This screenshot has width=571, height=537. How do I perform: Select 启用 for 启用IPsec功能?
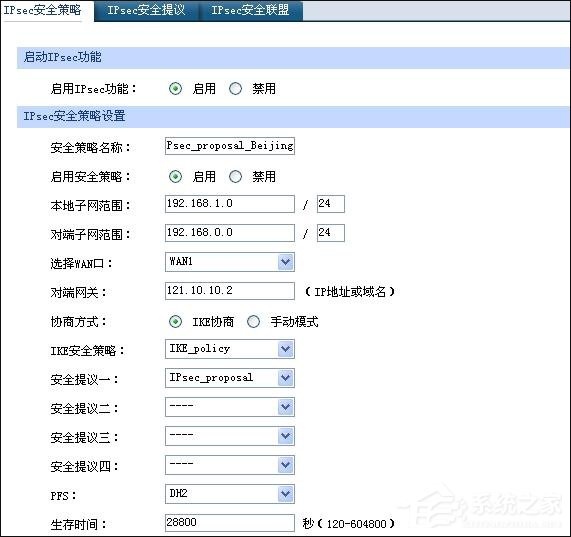coord(176,88)
